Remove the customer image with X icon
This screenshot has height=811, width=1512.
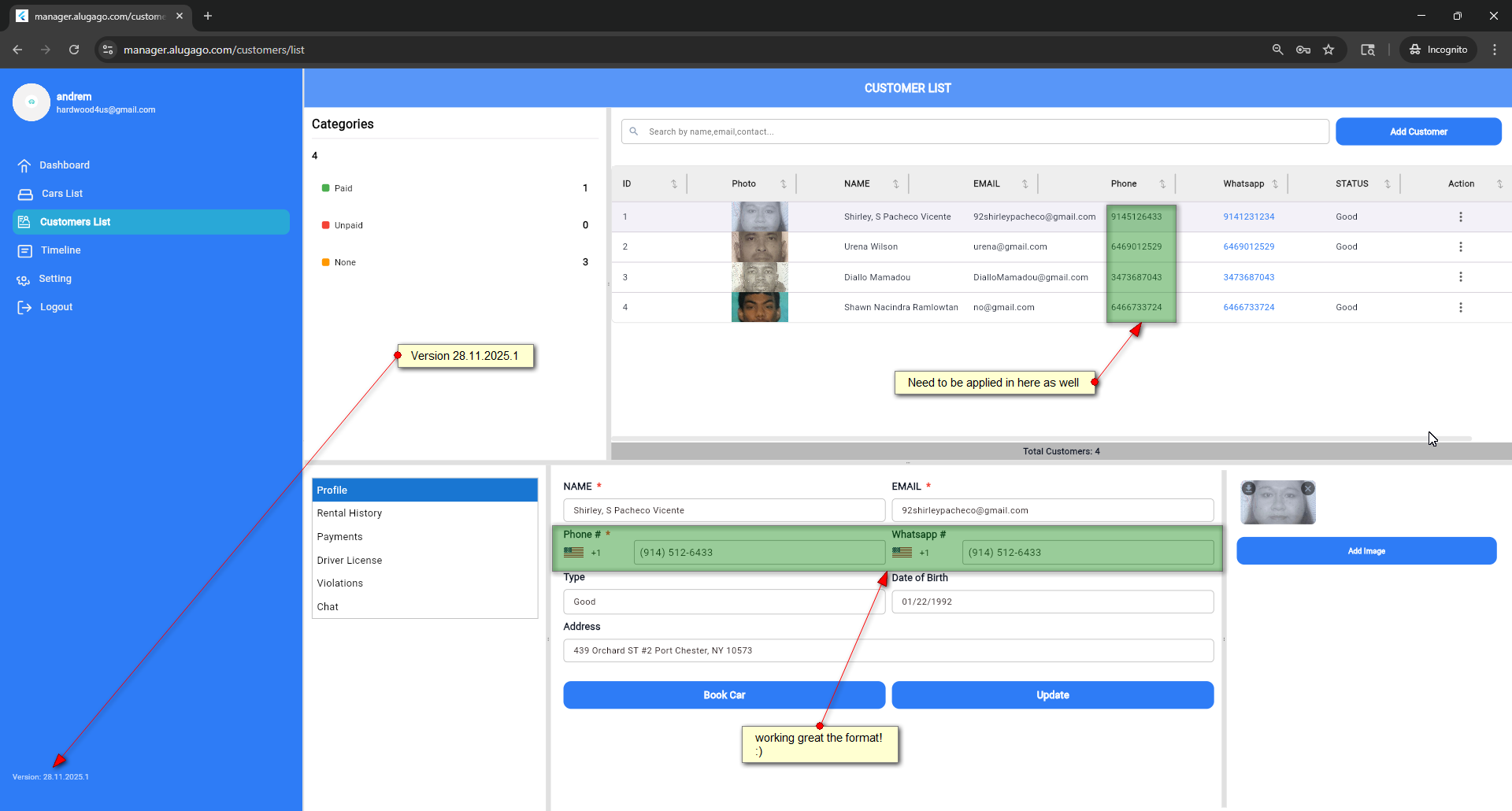pyautogui.click(x=1308, y=489)
